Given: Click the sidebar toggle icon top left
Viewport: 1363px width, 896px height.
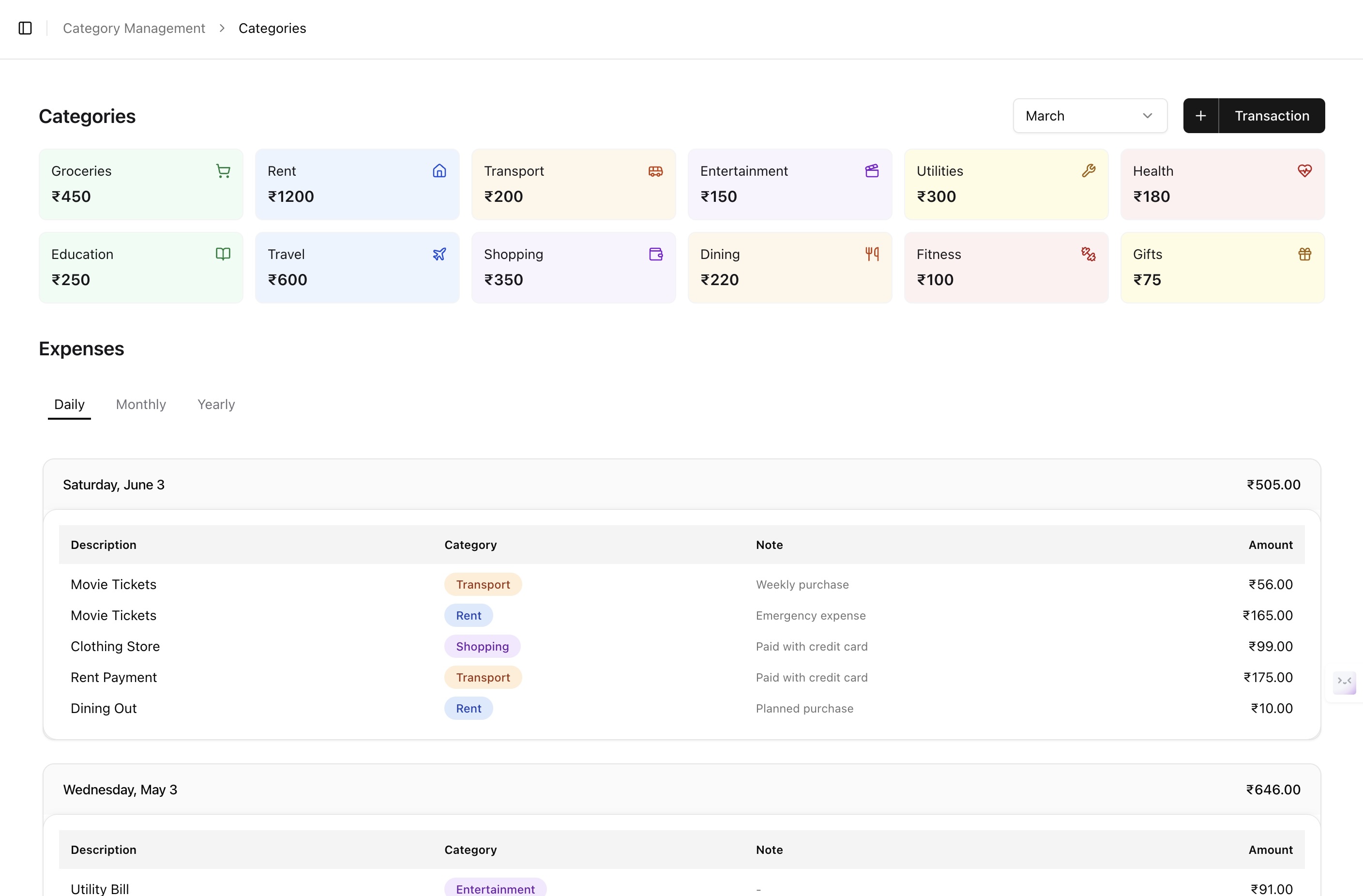Looking at the screenshot, I should coord(24,28).
